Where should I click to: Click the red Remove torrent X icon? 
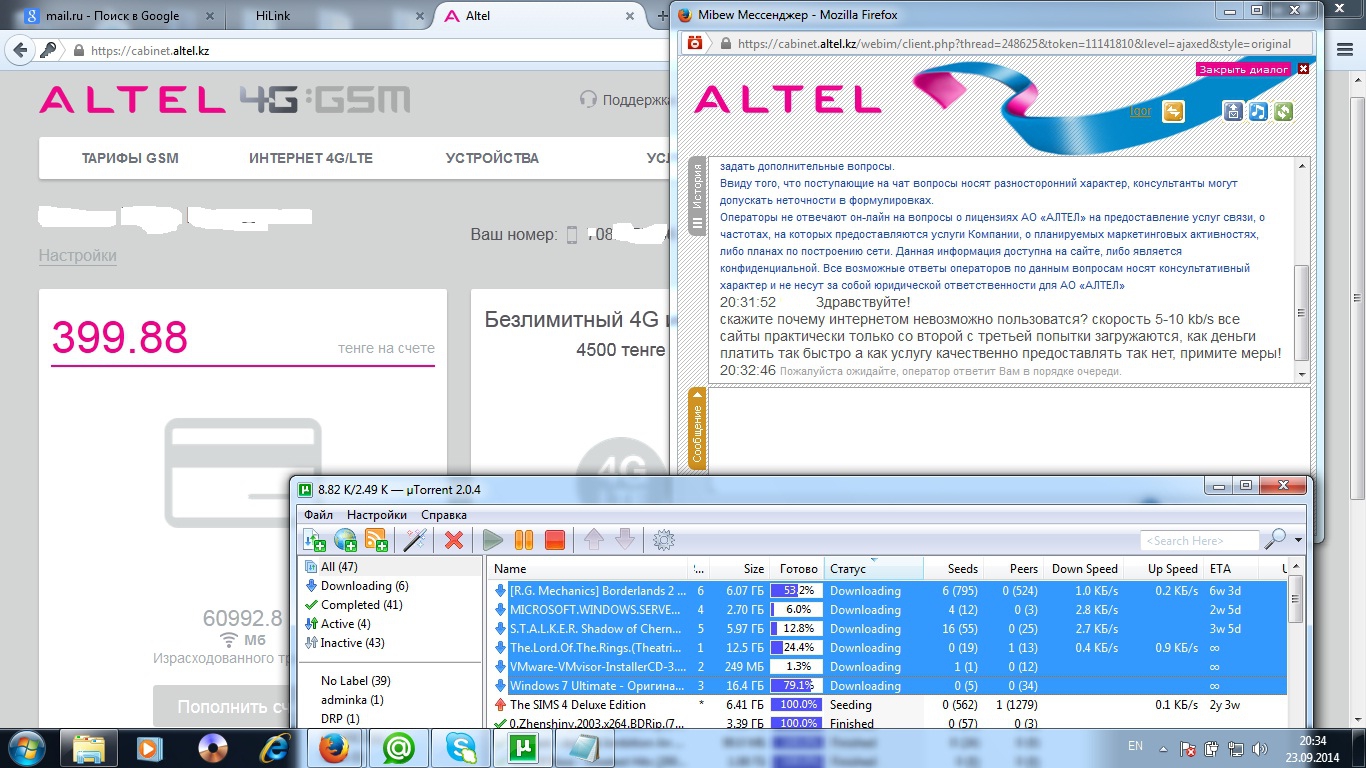pyautogui.click(x=454, y=540)
